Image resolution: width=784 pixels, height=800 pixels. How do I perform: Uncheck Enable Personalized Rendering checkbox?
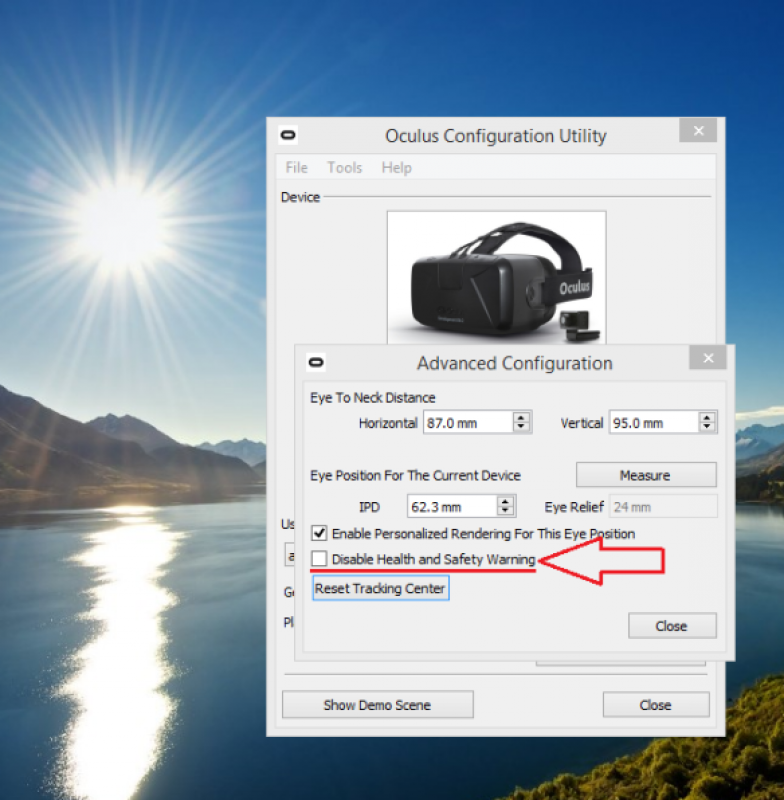coord(319,533)
